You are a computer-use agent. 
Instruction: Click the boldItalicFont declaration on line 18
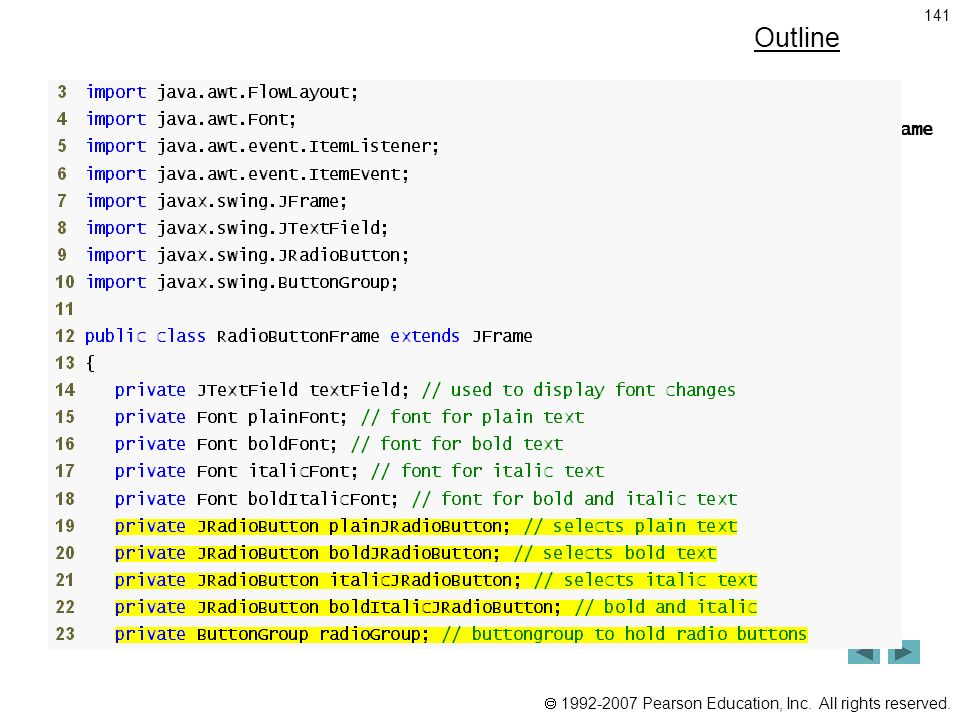click(426, 499)
